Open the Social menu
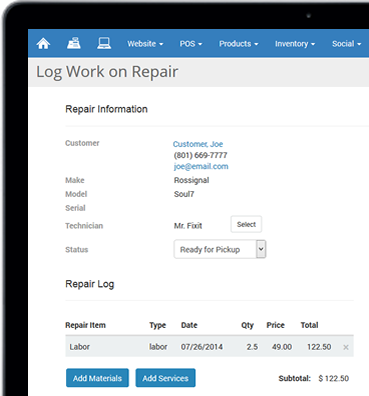The height and width of the screenshot is (396, 369). coord(346,44)
